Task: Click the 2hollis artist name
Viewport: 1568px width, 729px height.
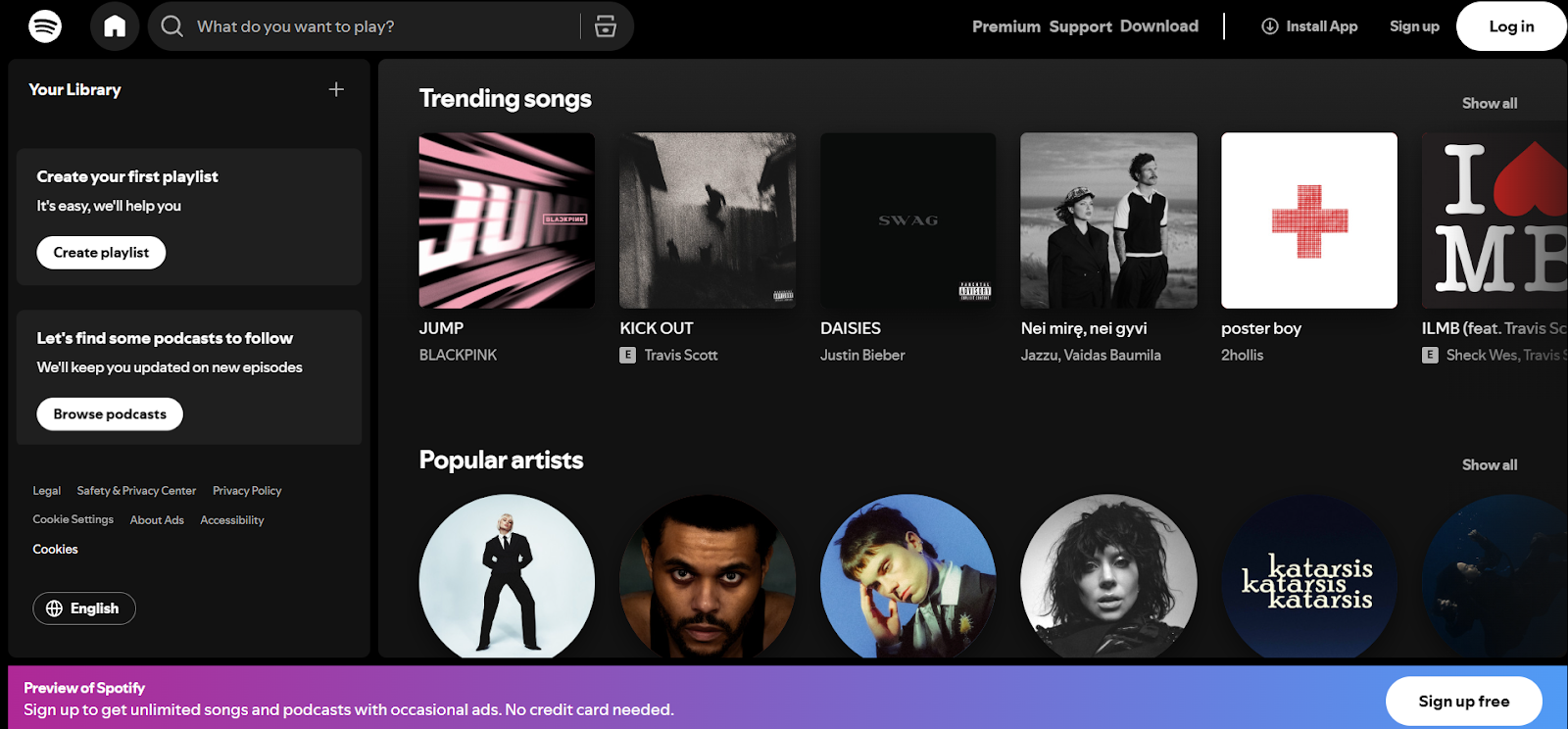Action: click(x=1243, y=355)
